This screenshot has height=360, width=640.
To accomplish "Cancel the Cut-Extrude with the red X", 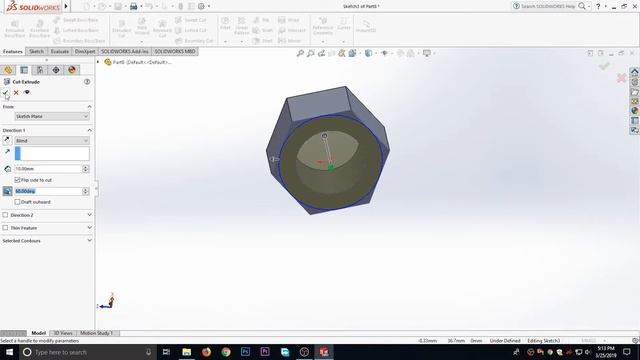I will tap(16, 93).
